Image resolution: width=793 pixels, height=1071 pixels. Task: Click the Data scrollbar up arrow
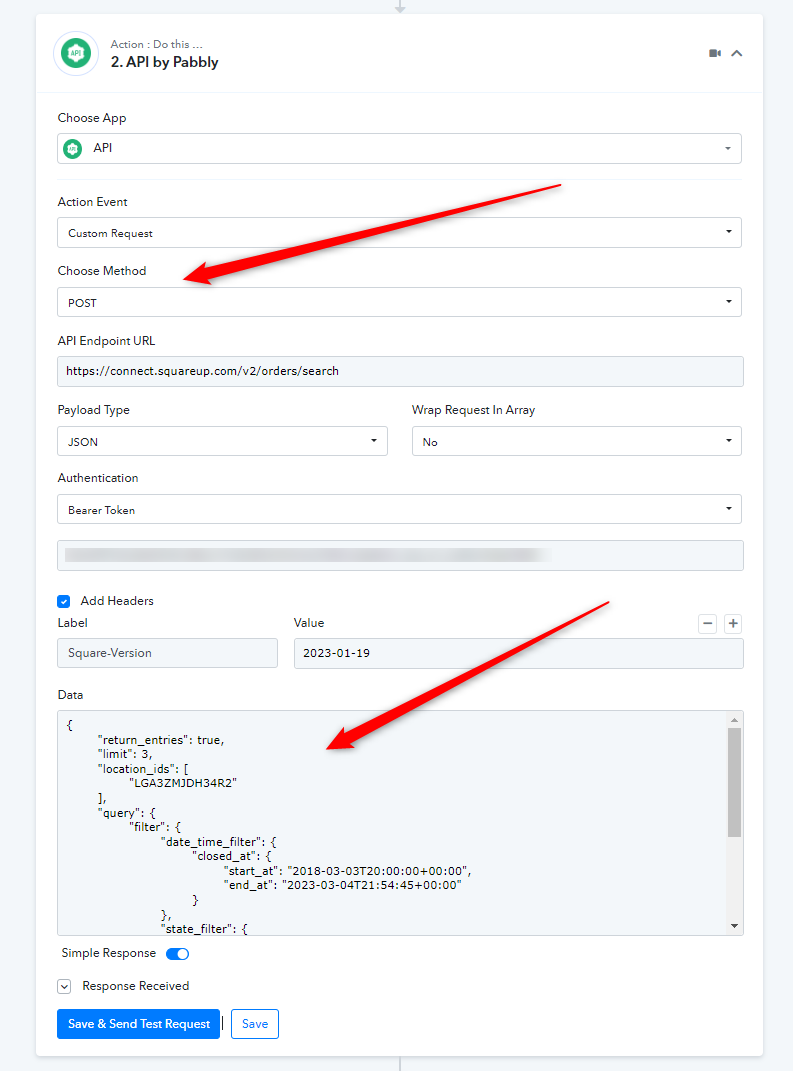pos(735,720)
